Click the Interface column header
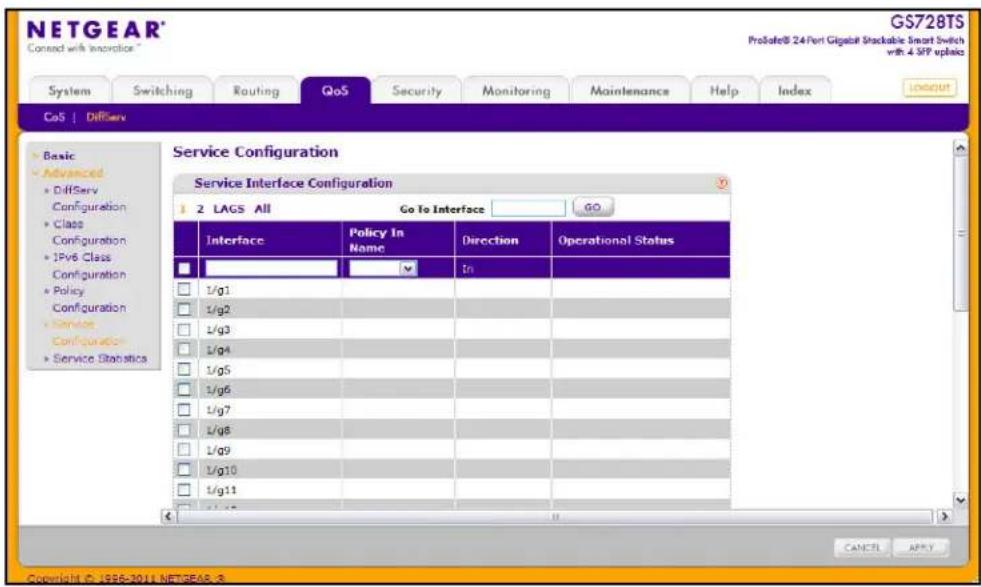 point(270,240)
